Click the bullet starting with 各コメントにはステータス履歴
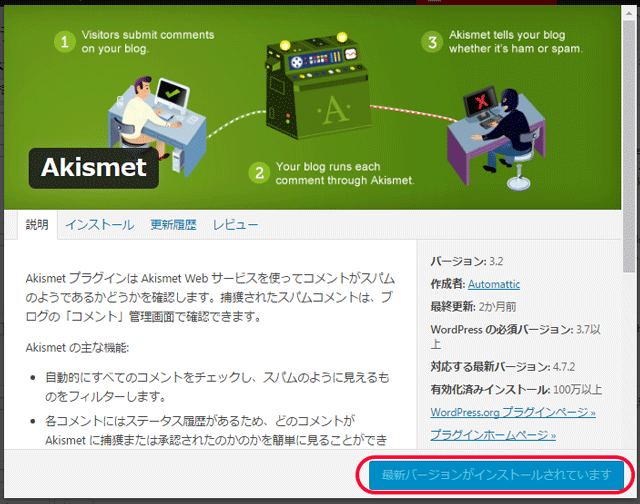The image size is (640, 504). tap(216, 430)
